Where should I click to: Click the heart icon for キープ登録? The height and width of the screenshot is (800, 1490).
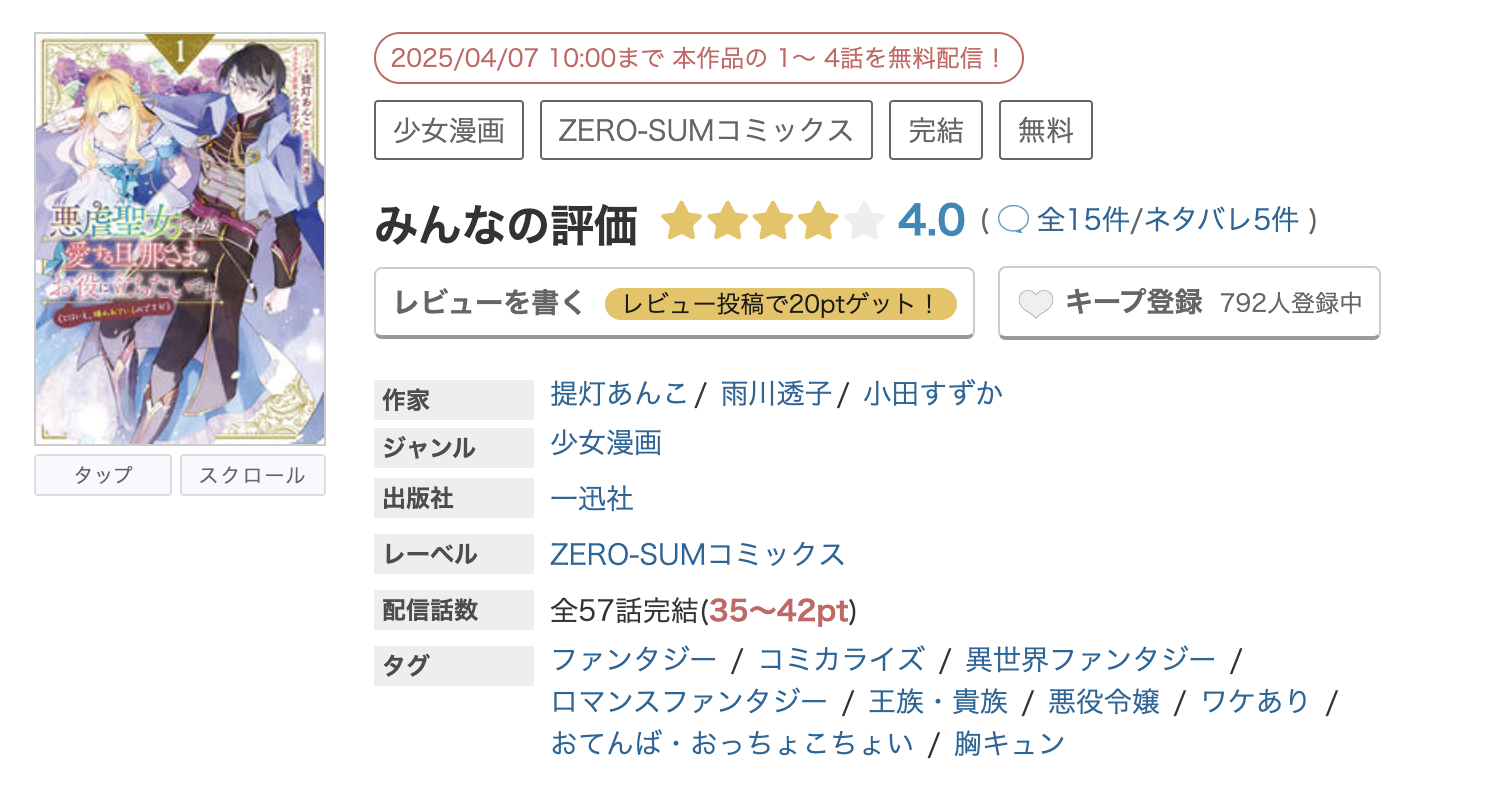(x=1036, y=302)
